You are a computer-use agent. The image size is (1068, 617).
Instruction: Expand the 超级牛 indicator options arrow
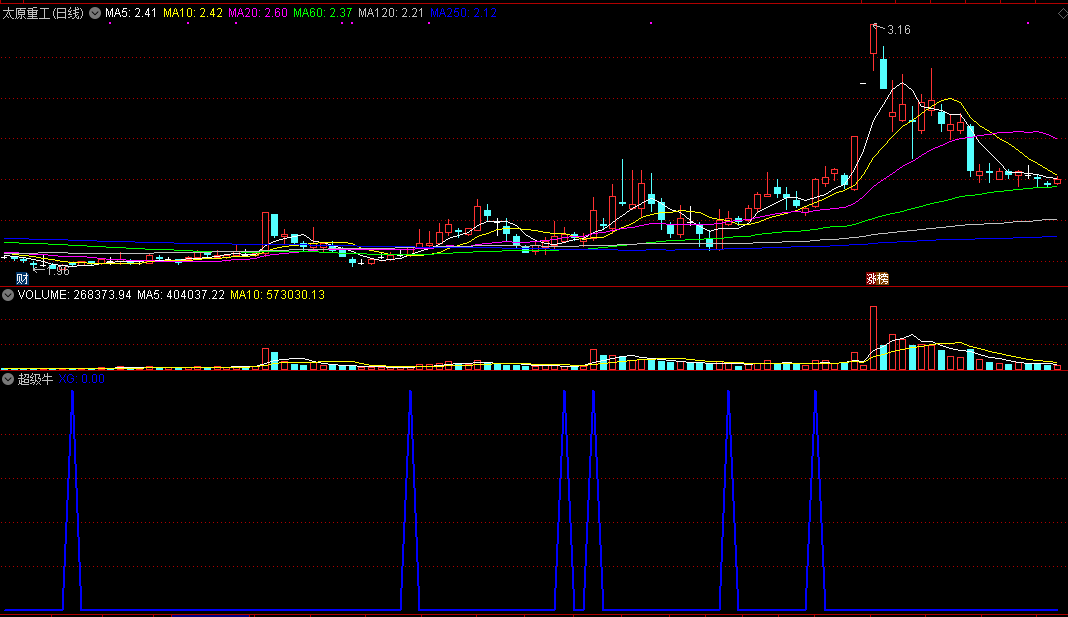click(7, 379)
